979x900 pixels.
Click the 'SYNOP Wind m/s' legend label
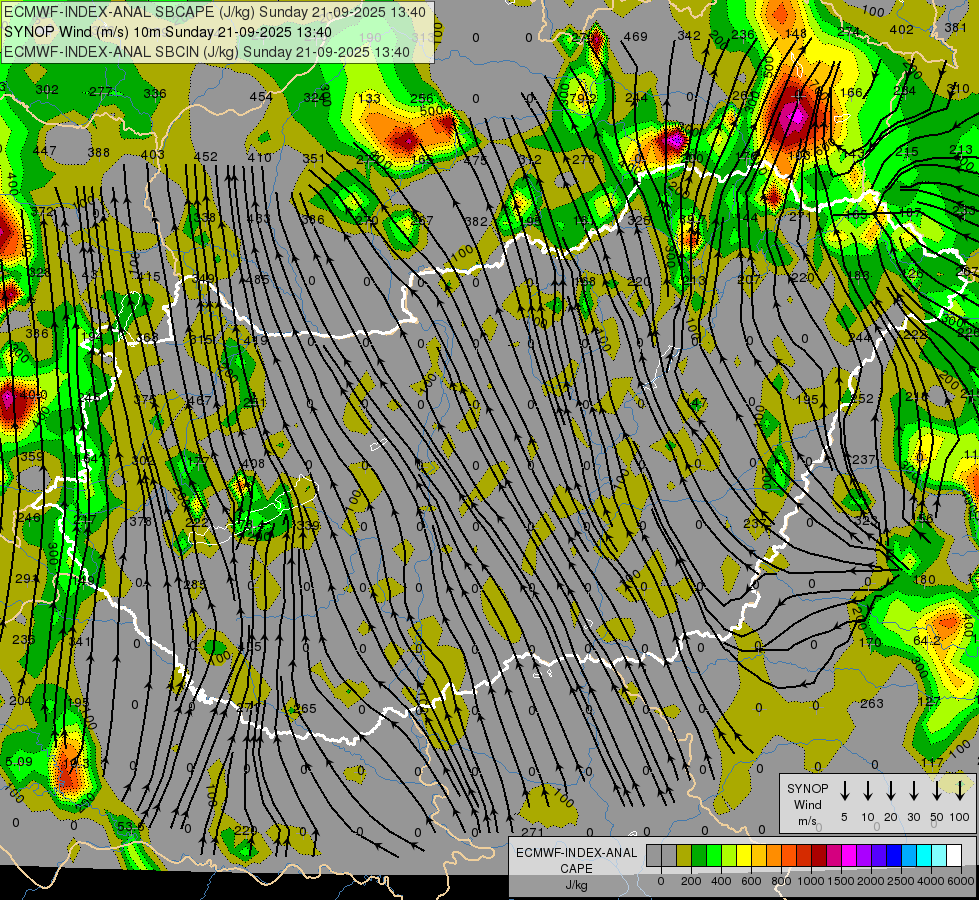pos(807,805)
